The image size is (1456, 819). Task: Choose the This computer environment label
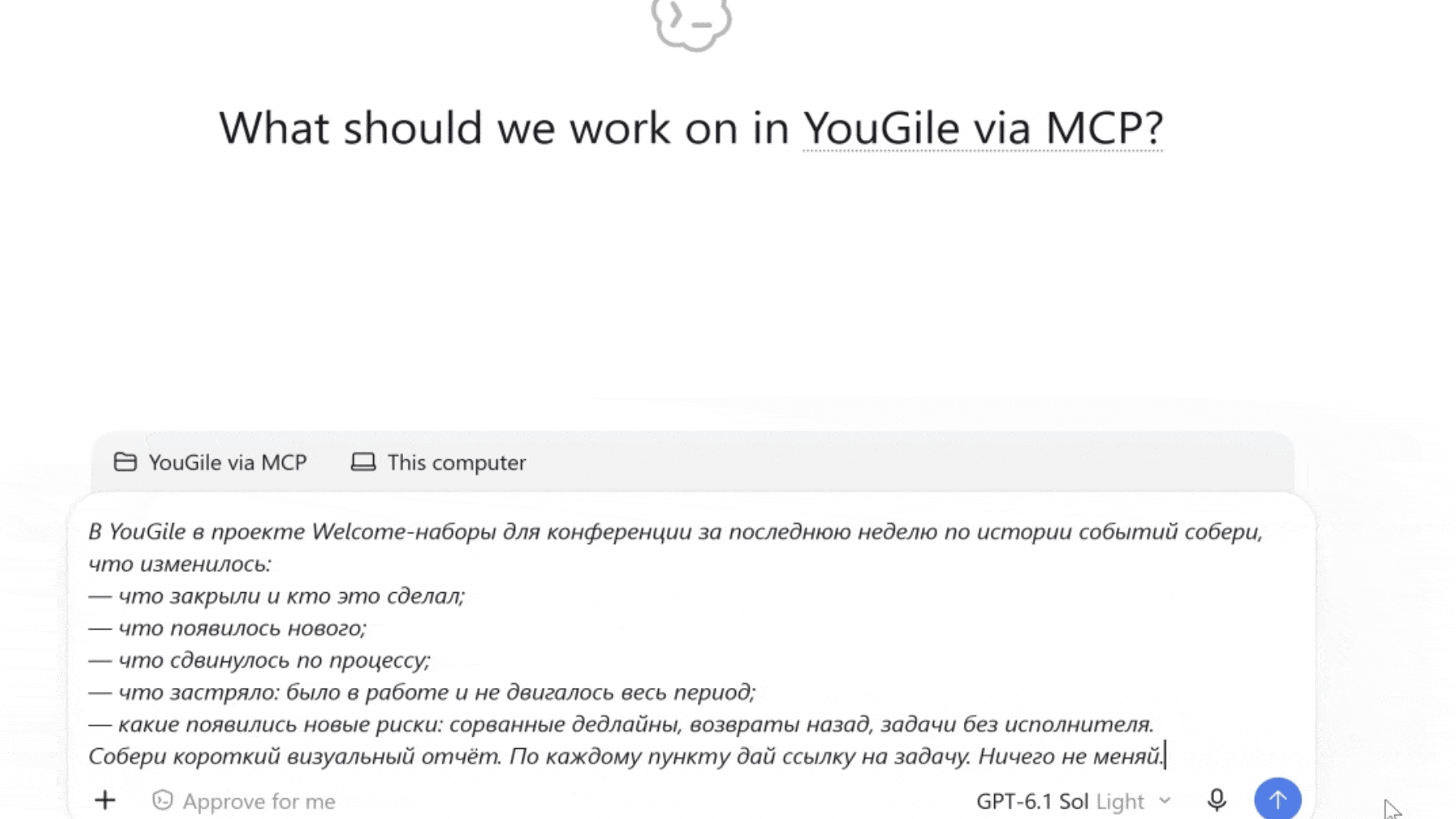(456, 463)
